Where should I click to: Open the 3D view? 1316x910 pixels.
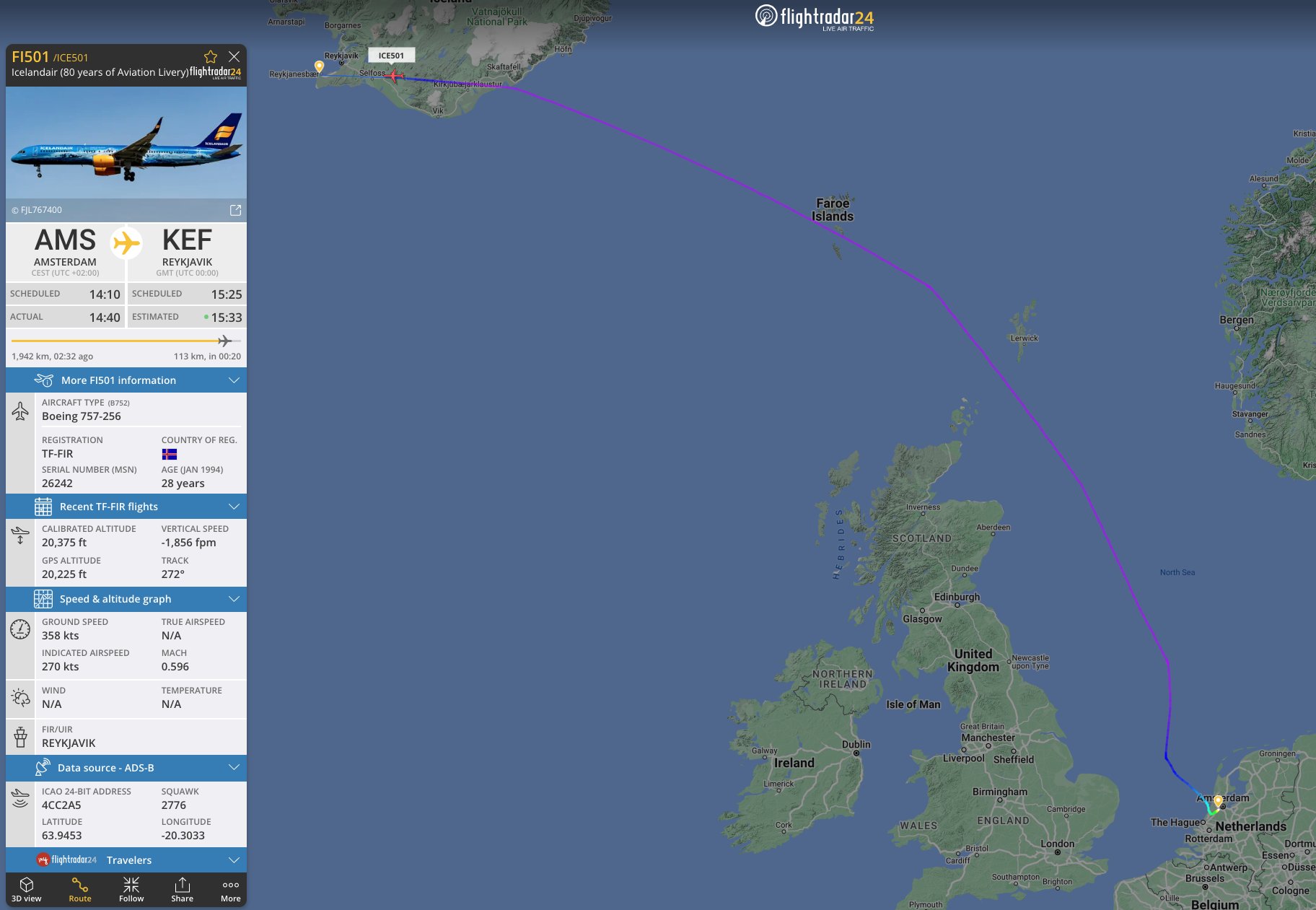pos(27,890)
